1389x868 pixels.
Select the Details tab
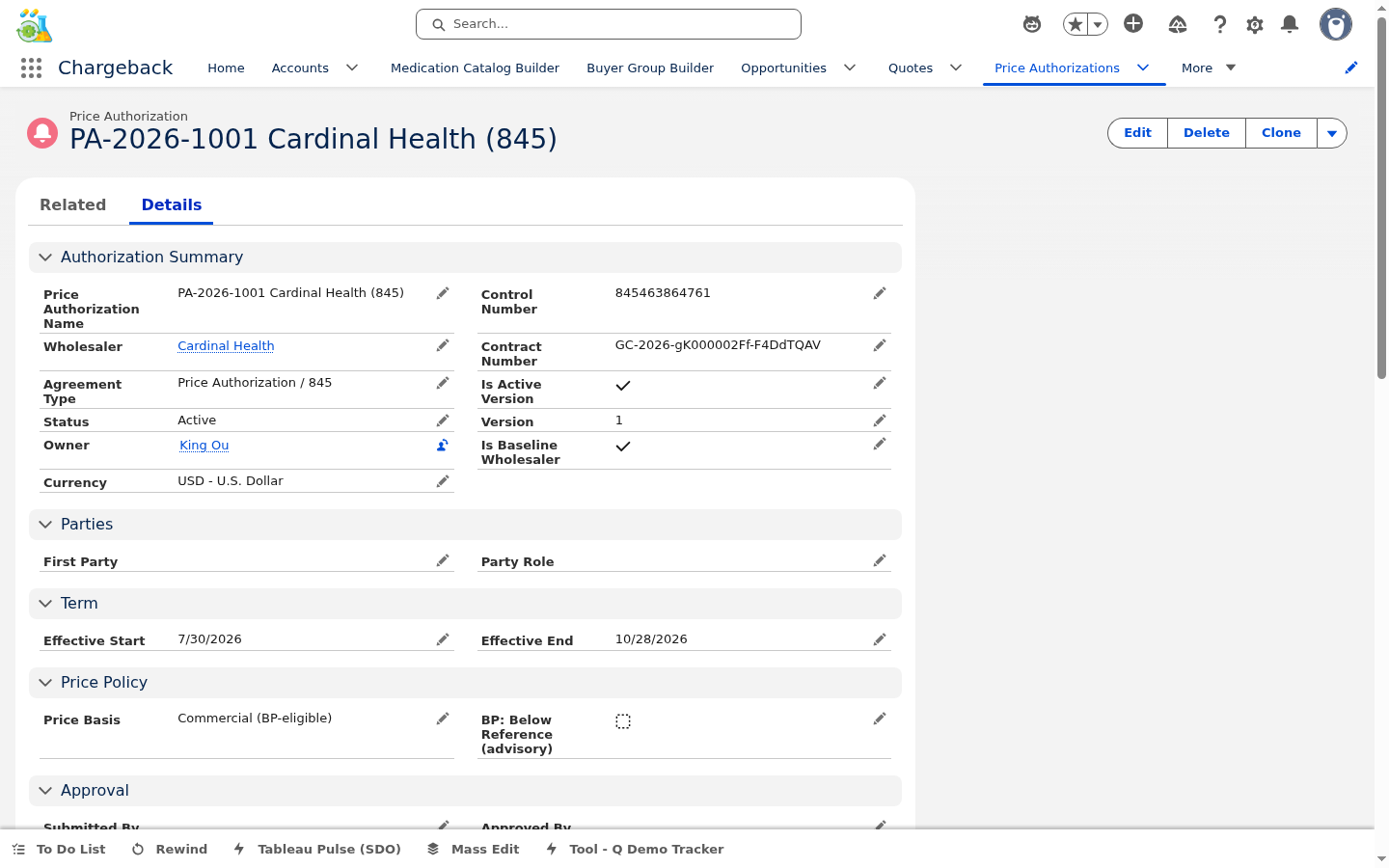172,204
